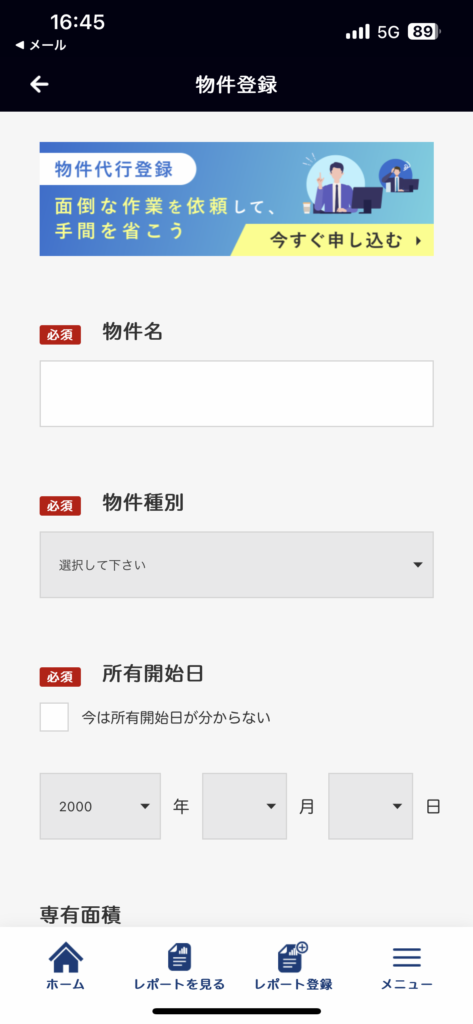The width and height of the screenshot is (473, 1024).
Task: Expand the 物件種別 選択して下さい dropdown
Action: [236, 564]
